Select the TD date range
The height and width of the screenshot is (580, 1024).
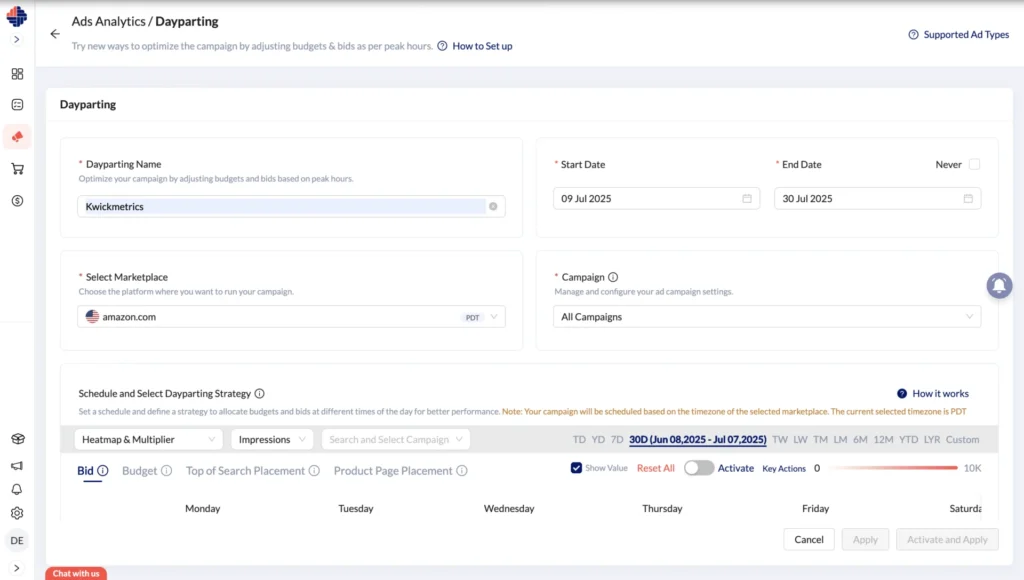[x=579, y=440]
